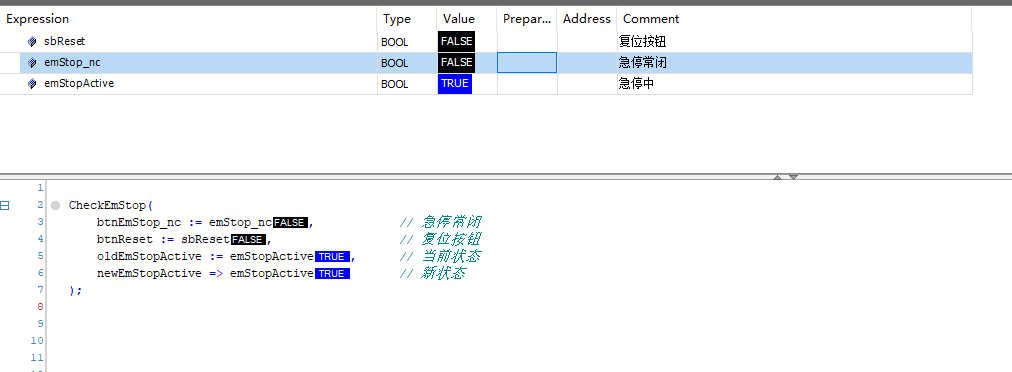Screen dimensions: 1012x372
Task: Click the Comment column header
Action: click(651, 19)
